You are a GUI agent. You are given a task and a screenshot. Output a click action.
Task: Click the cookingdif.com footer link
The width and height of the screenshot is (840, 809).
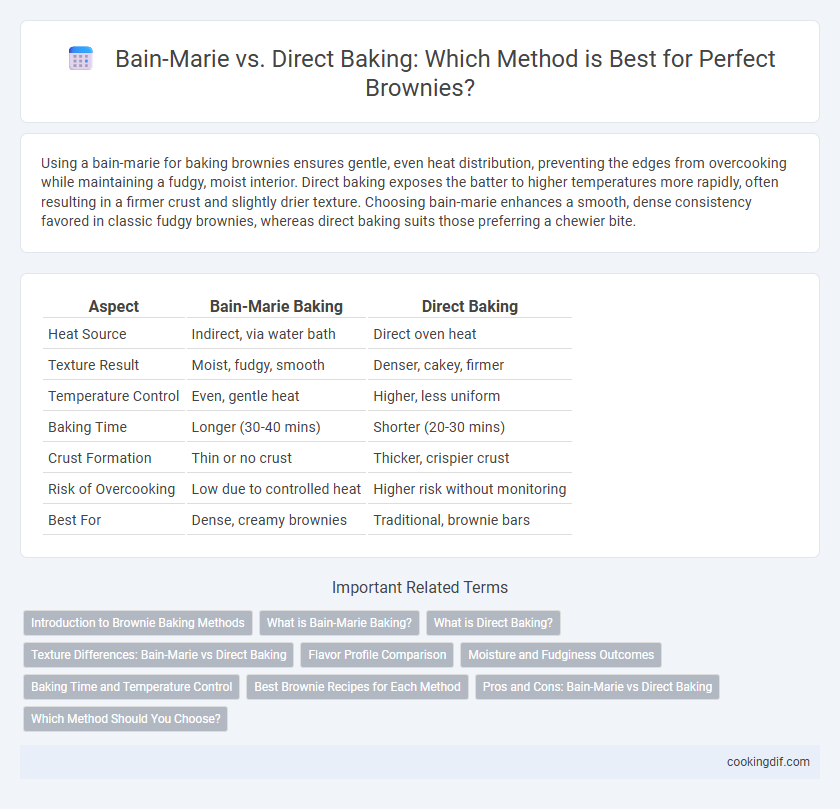[x=768, y=761]
